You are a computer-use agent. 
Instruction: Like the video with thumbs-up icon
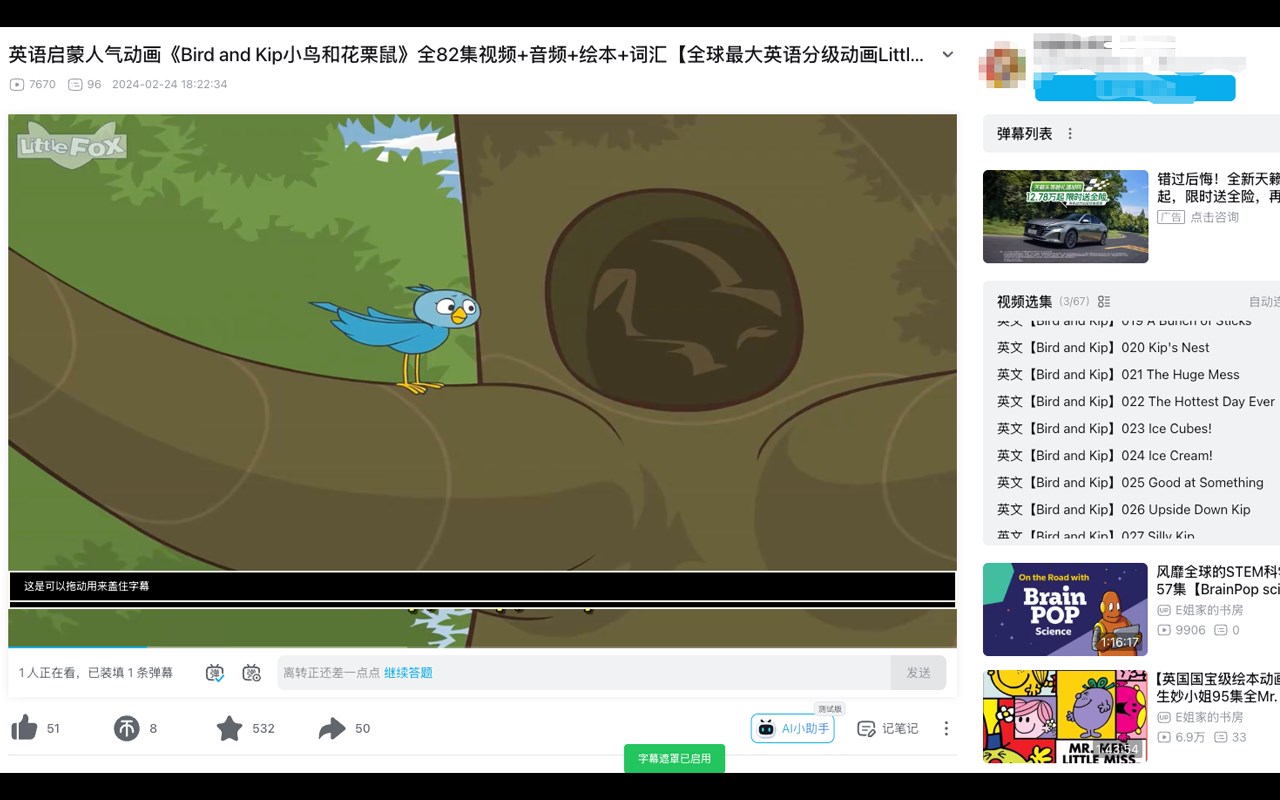[25, 728]
